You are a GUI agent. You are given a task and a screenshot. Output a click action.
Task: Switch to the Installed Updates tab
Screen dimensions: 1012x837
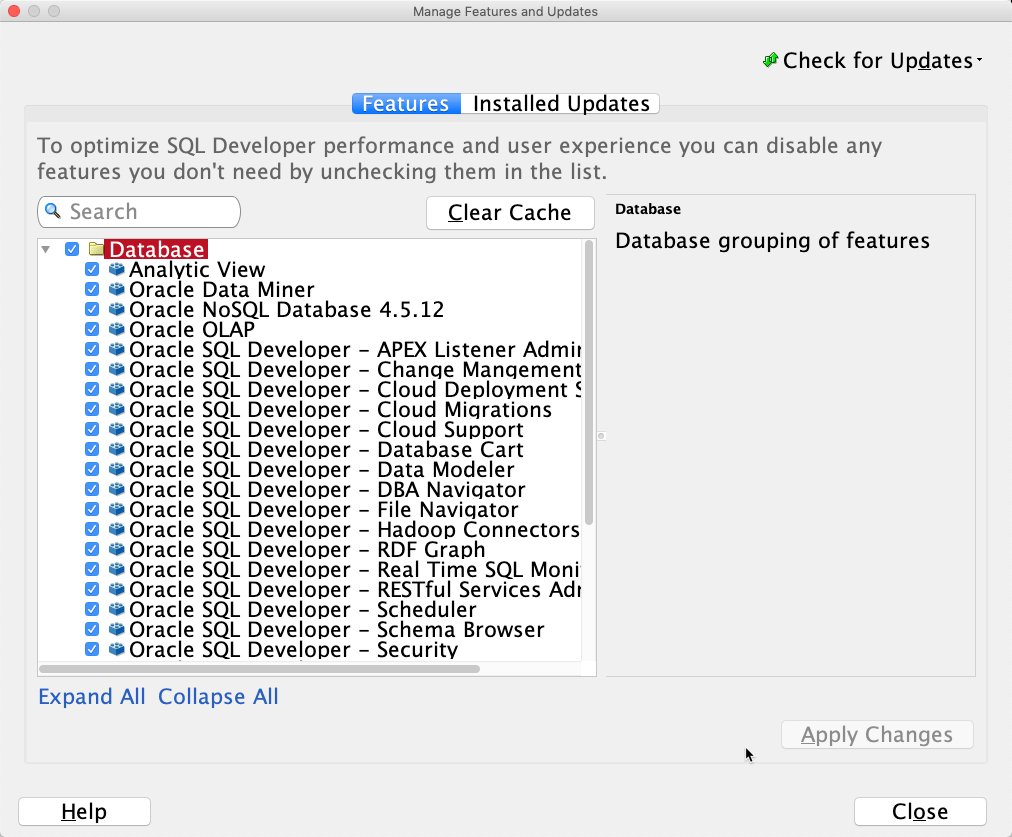point(559,103)
